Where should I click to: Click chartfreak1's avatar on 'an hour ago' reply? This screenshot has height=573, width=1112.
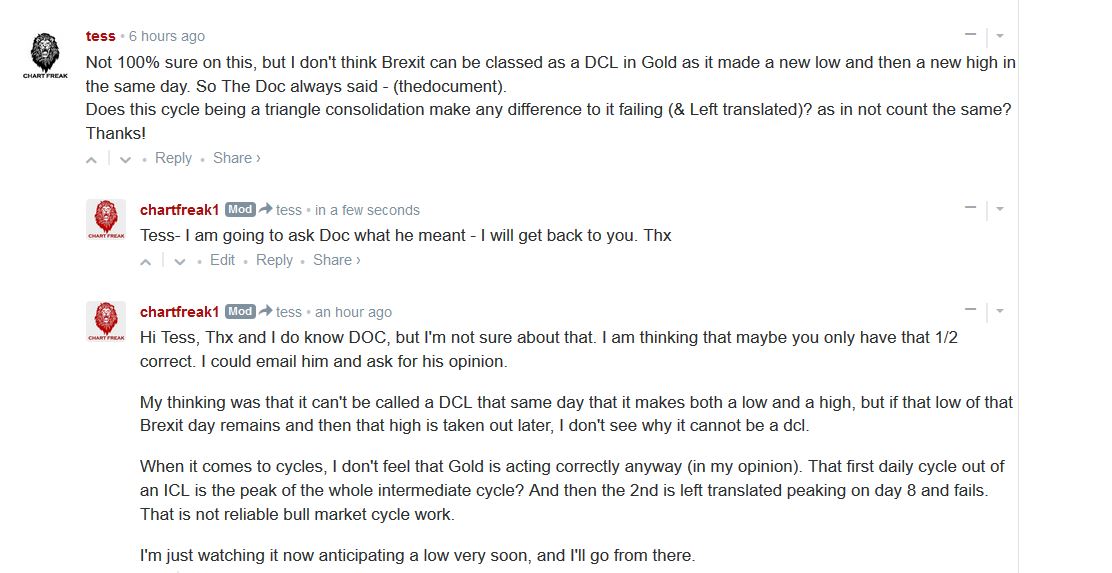(x=105, y=321)
